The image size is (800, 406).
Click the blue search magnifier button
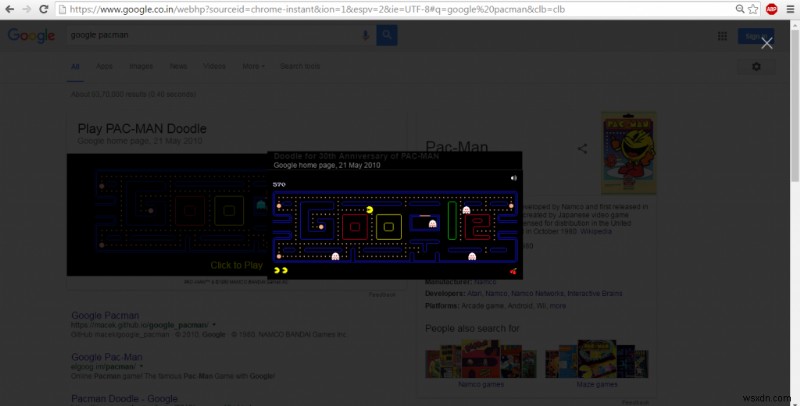point(387,35)
